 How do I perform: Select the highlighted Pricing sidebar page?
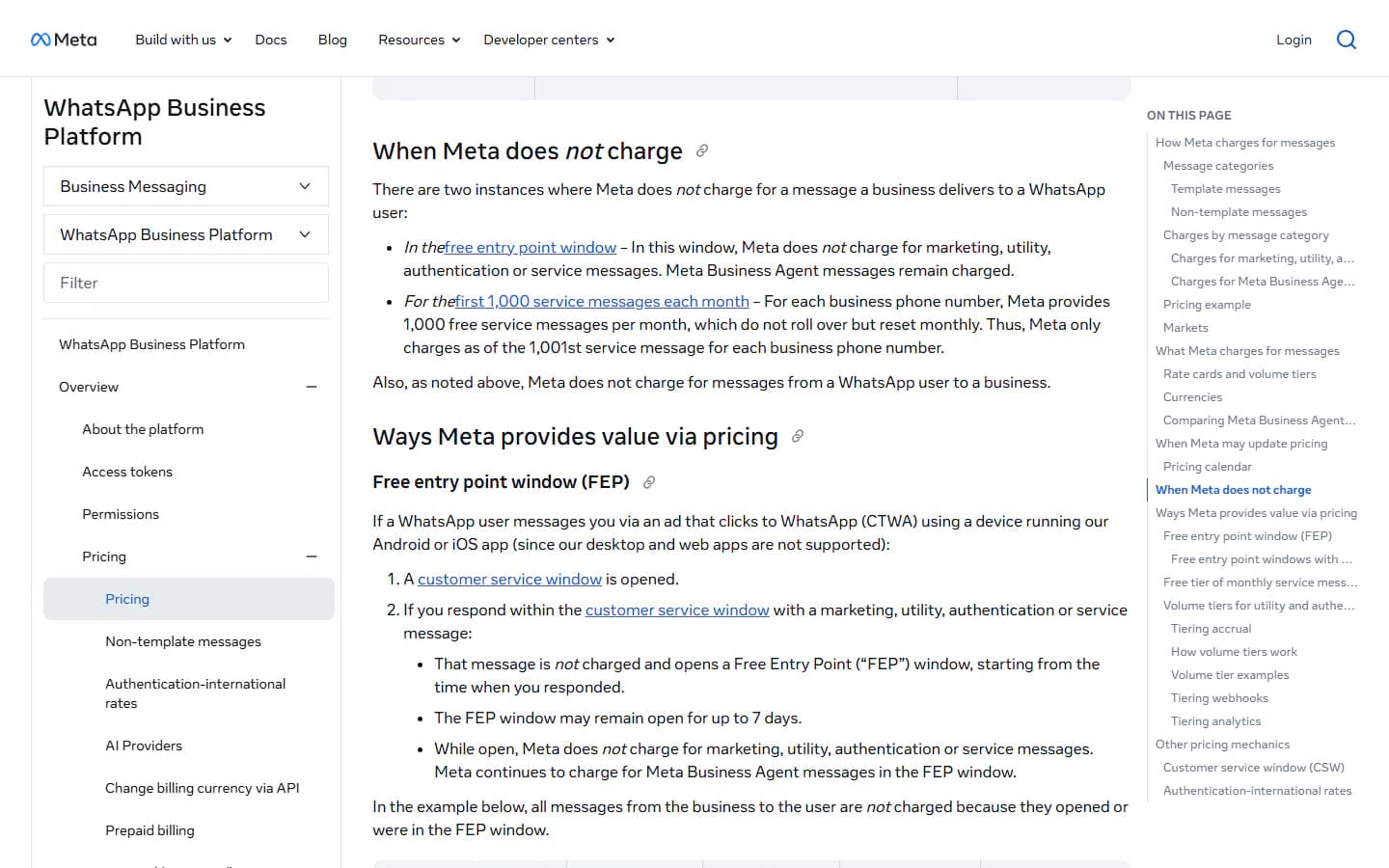tap(189, 599)
